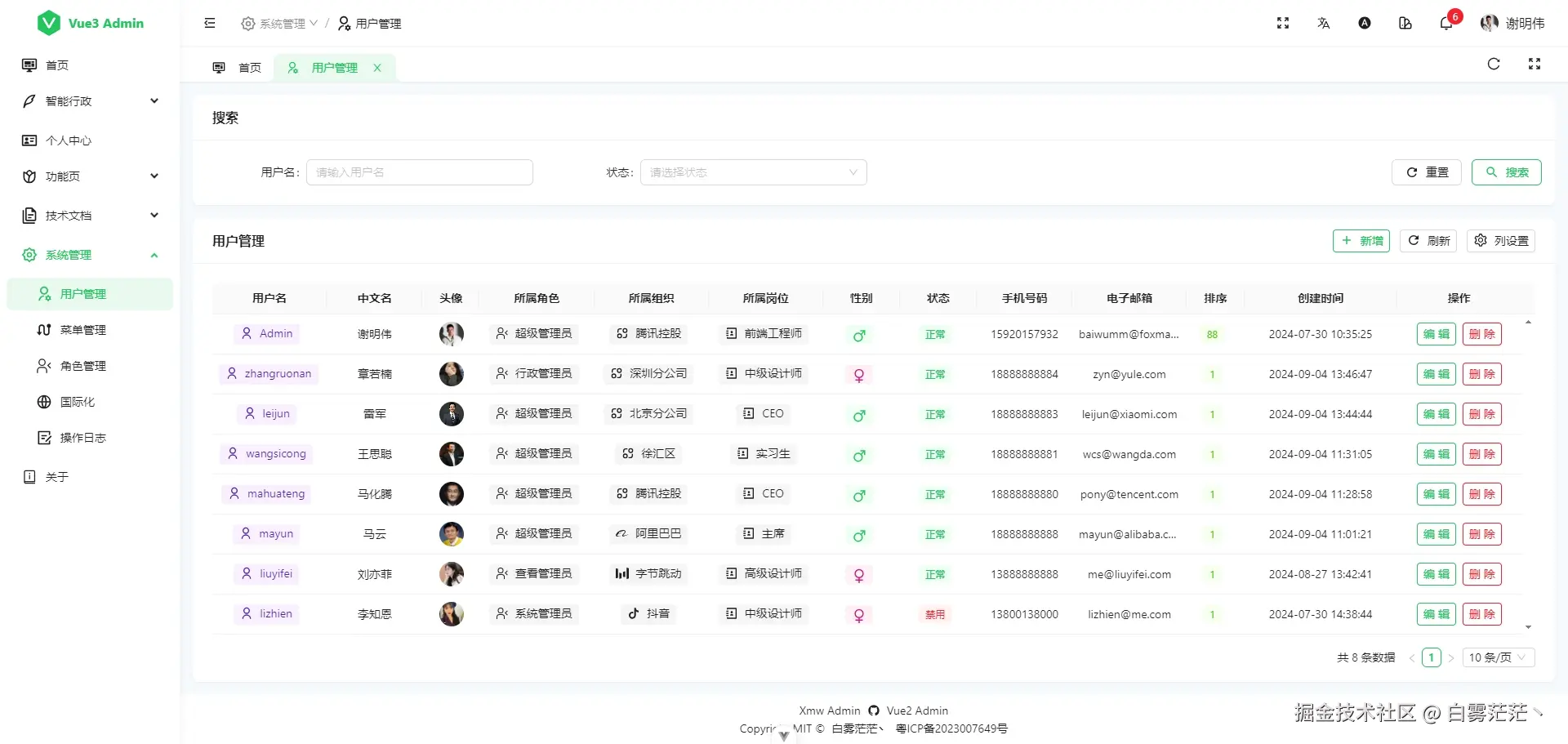
Task: Click the 重置 reset button
Action: 1426,172
